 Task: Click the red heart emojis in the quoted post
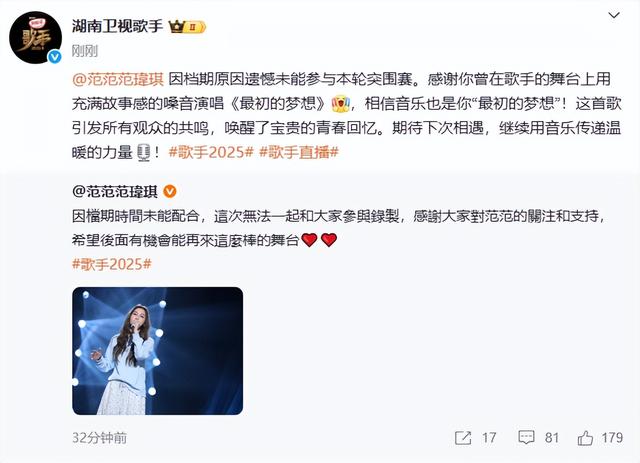click(319, 240)
